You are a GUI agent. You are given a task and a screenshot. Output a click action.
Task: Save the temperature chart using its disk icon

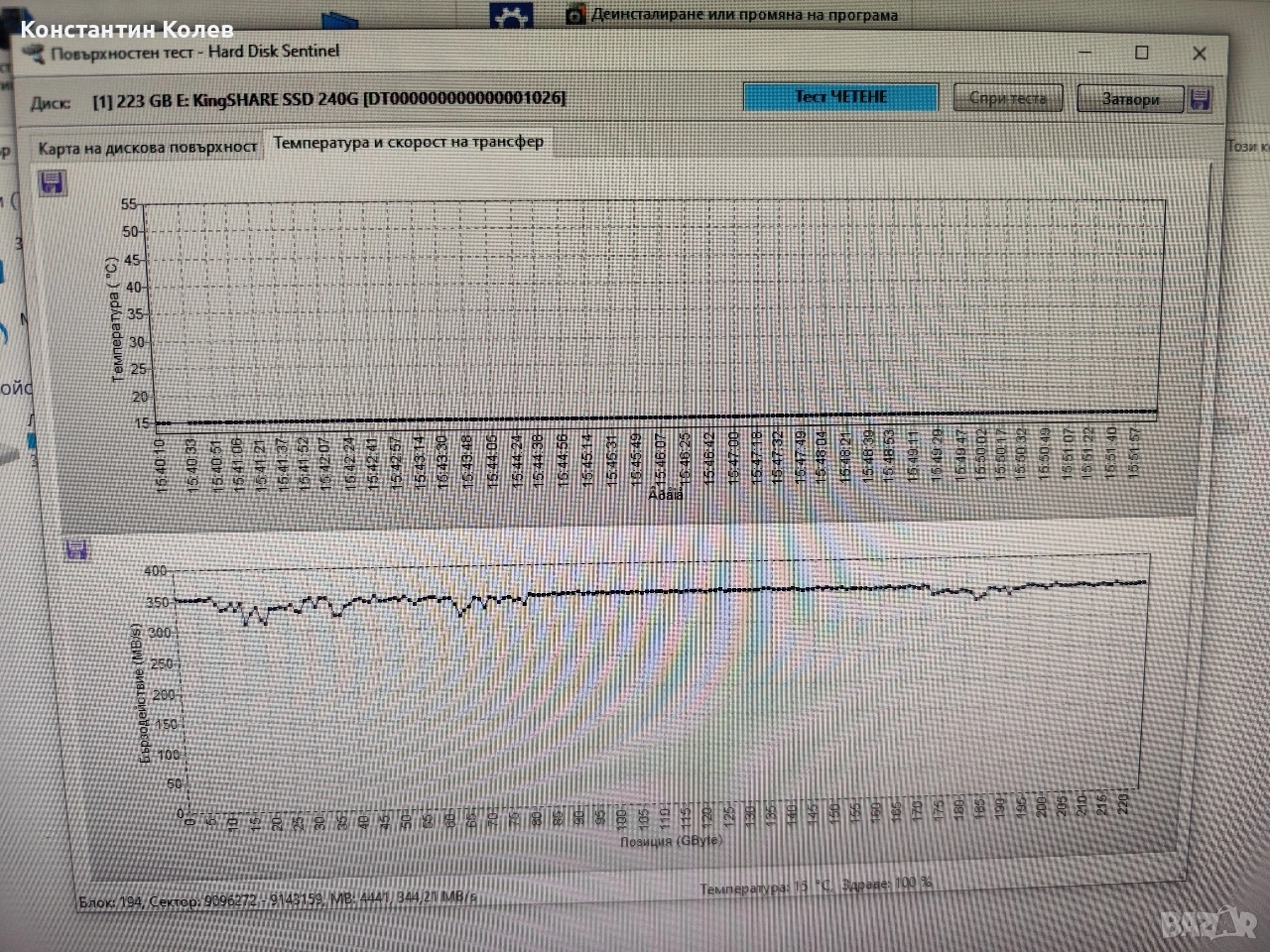(52, 182)
